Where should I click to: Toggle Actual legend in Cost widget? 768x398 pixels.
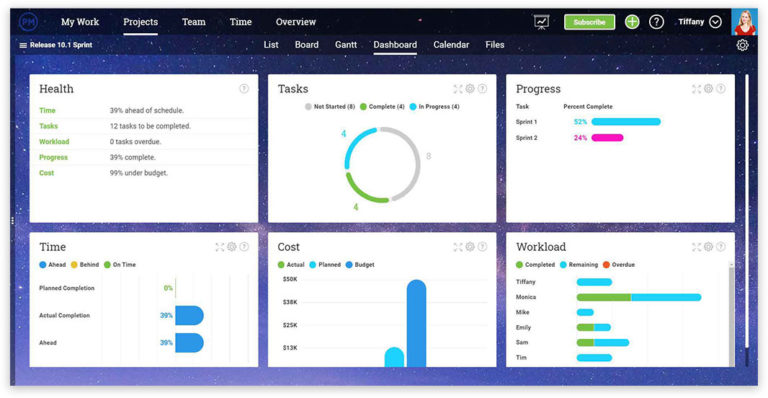291,264
